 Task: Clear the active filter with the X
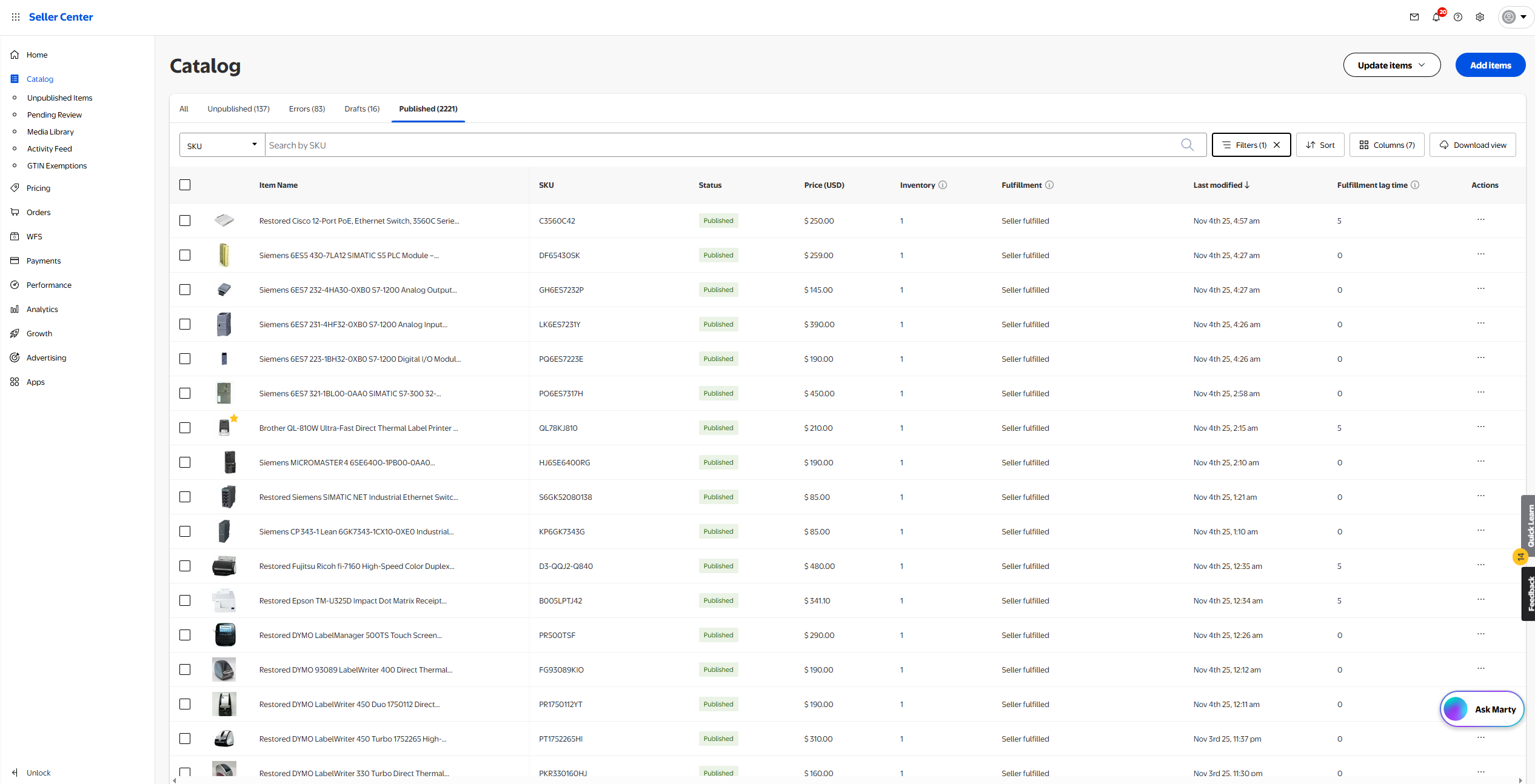pyautogui.click(x=1277, y=145)
